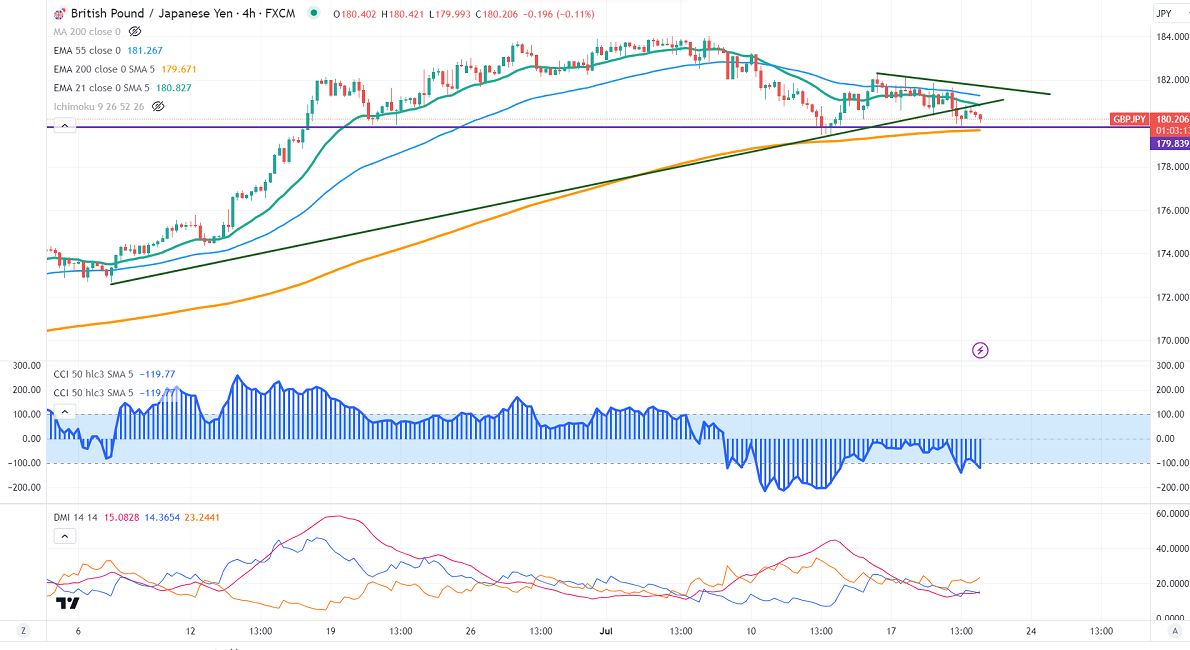This screenshot has height=650, width=1190.
Task: Click EMA 55 value 181.267
Action: click(145, 51)
